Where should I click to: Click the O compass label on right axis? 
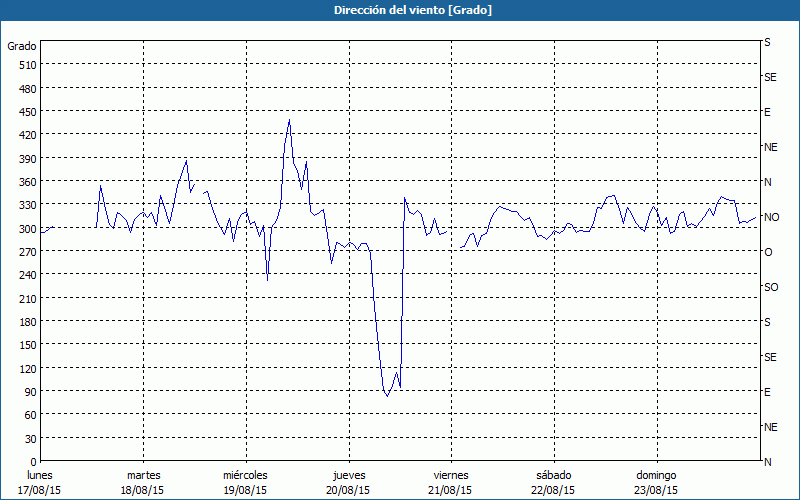(768, 252)
